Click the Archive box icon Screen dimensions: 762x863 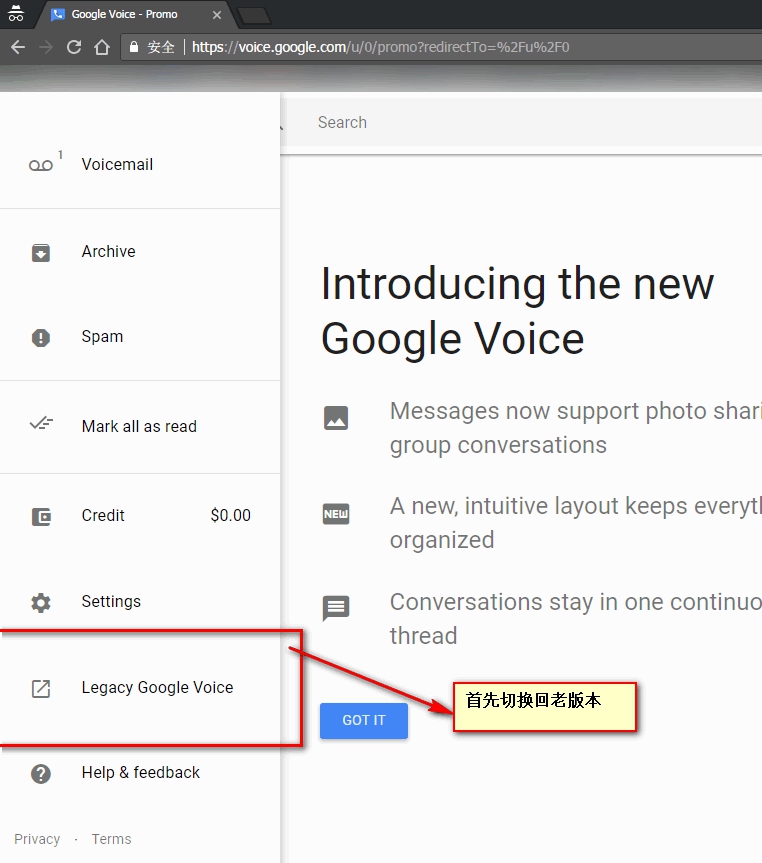pyautogui.click(x=41, y=253)
